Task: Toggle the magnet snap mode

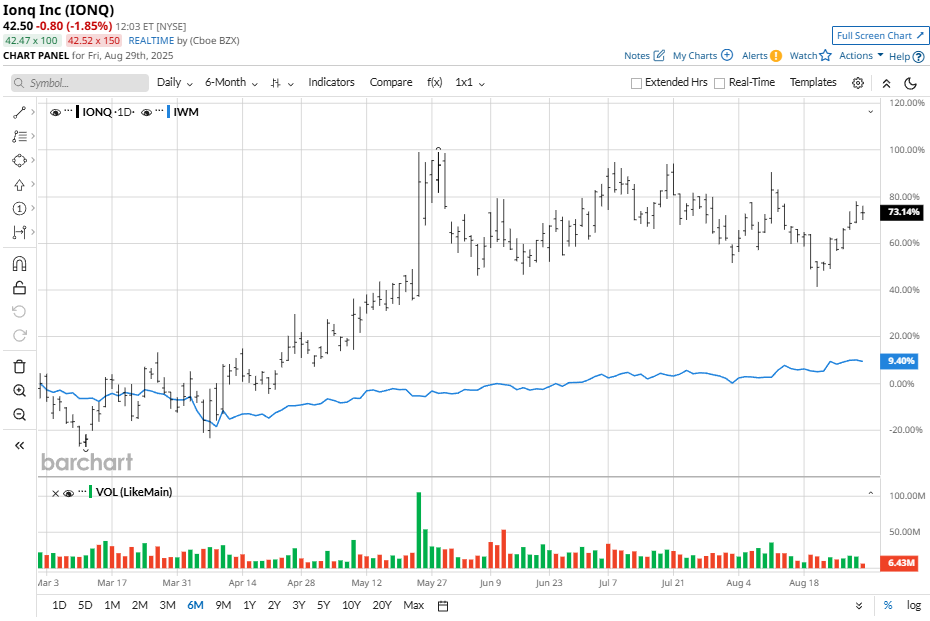Action: pos(19,264)
